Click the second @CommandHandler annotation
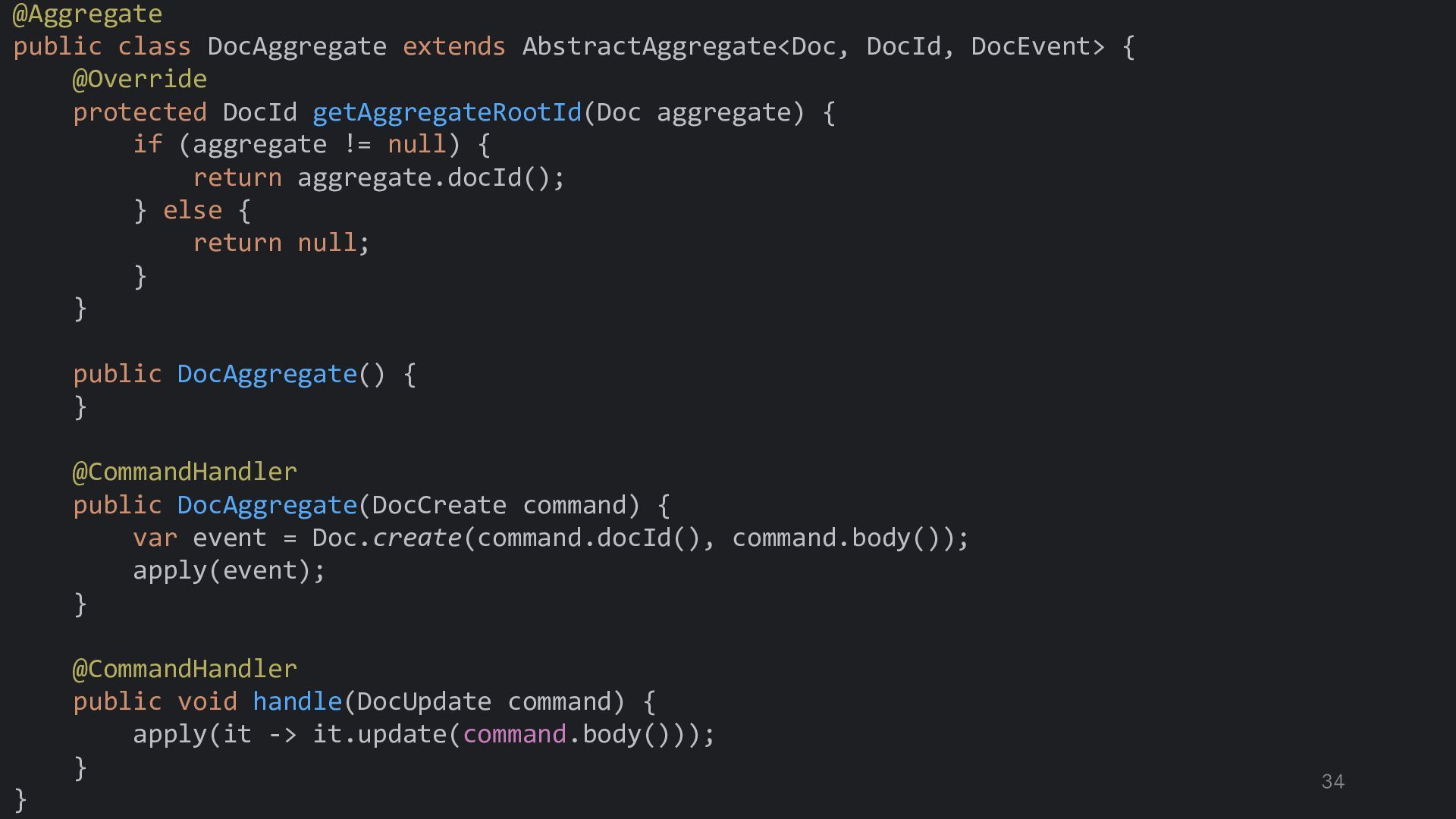Image resolution: width=1456 pixels, height=819 pixels. (184, 670)
